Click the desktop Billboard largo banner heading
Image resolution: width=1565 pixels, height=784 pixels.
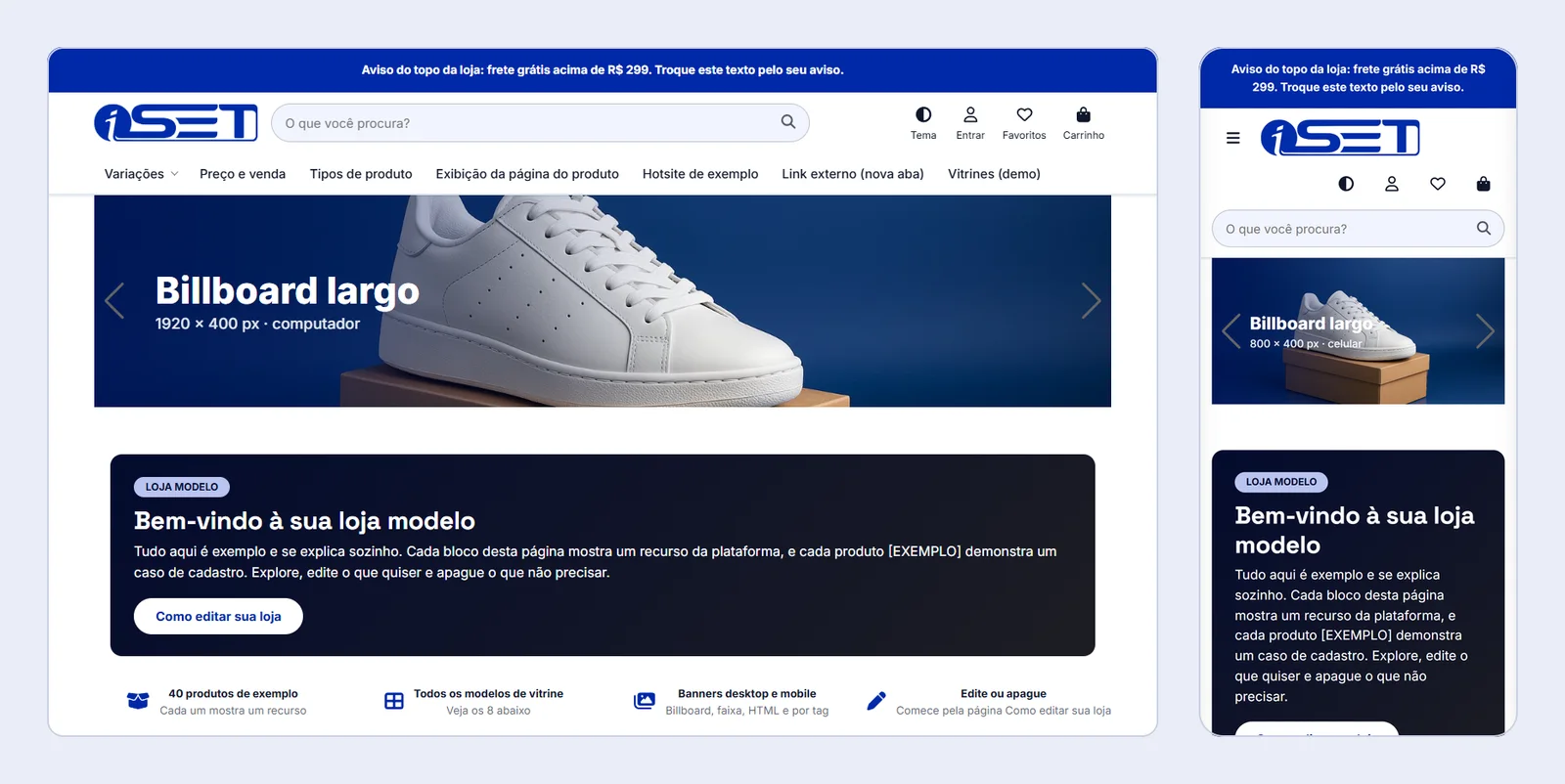tap(288, 290)
